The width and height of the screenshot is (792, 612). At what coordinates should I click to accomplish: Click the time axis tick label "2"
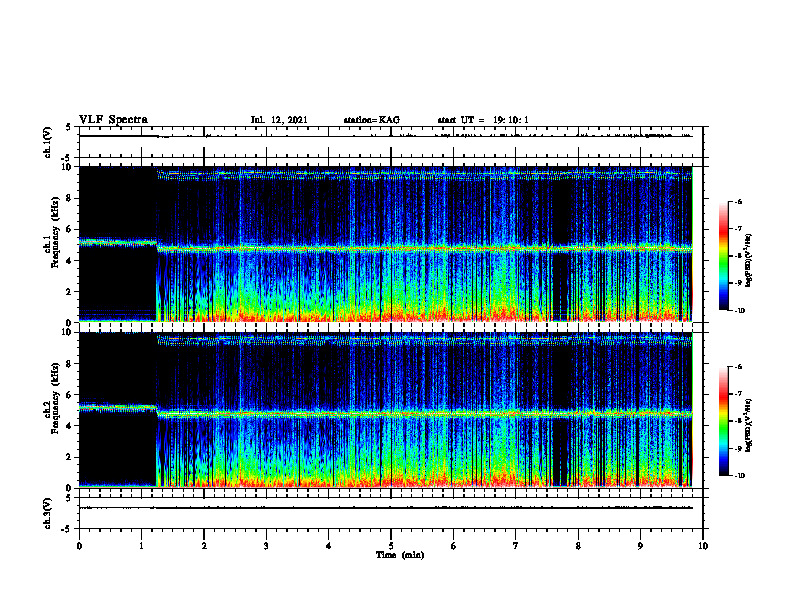click(x=204, y=546)
